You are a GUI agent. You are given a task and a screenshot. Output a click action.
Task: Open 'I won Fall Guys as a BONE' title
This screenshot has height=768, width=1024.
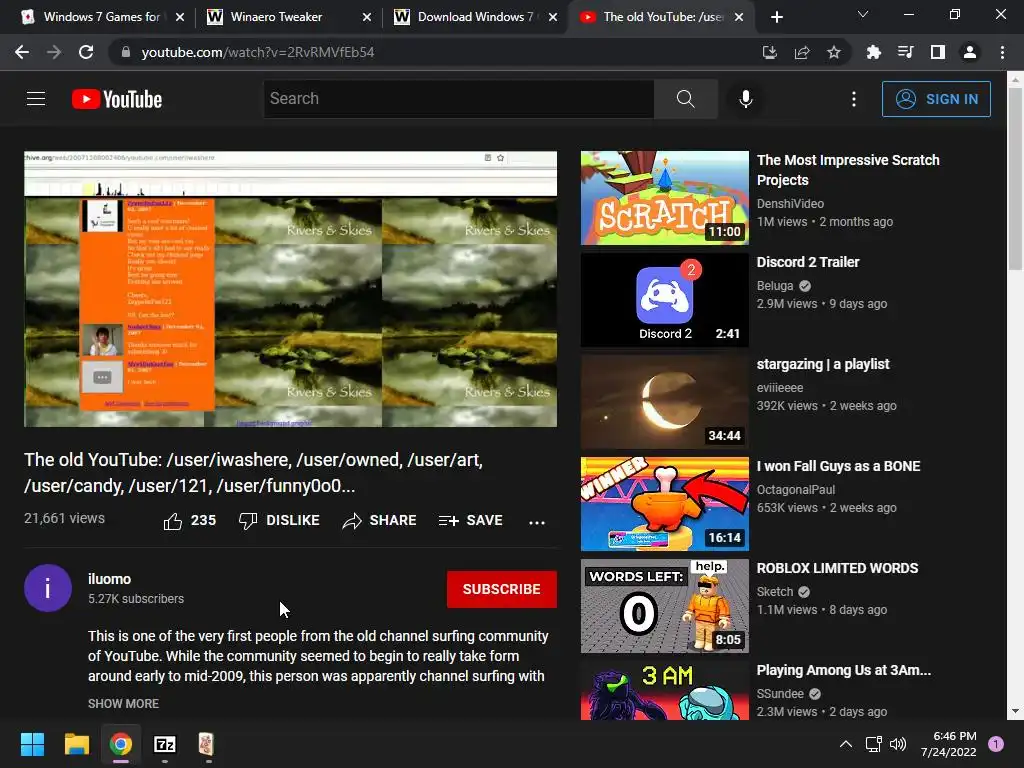(x=839, y=466)
